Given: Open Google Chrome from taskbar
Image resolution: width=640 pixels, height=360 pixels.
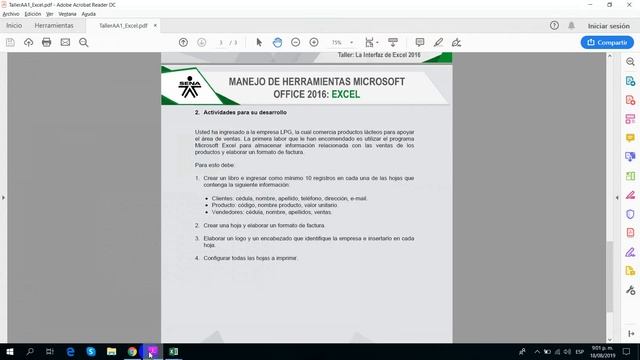Looking at the screenshot, I should coord(132,351).
